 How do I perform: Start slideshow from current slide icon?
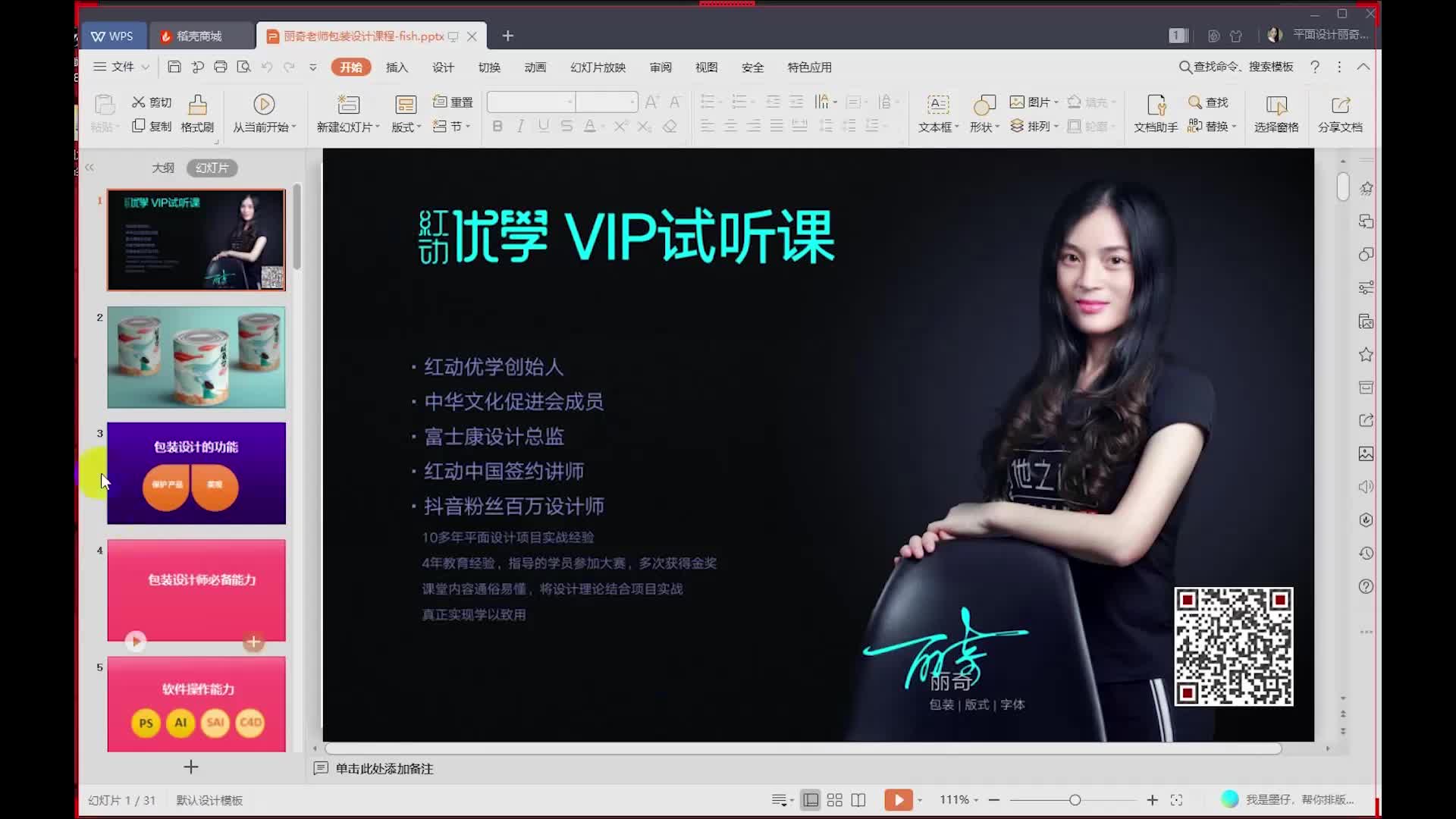pos(264,105)
